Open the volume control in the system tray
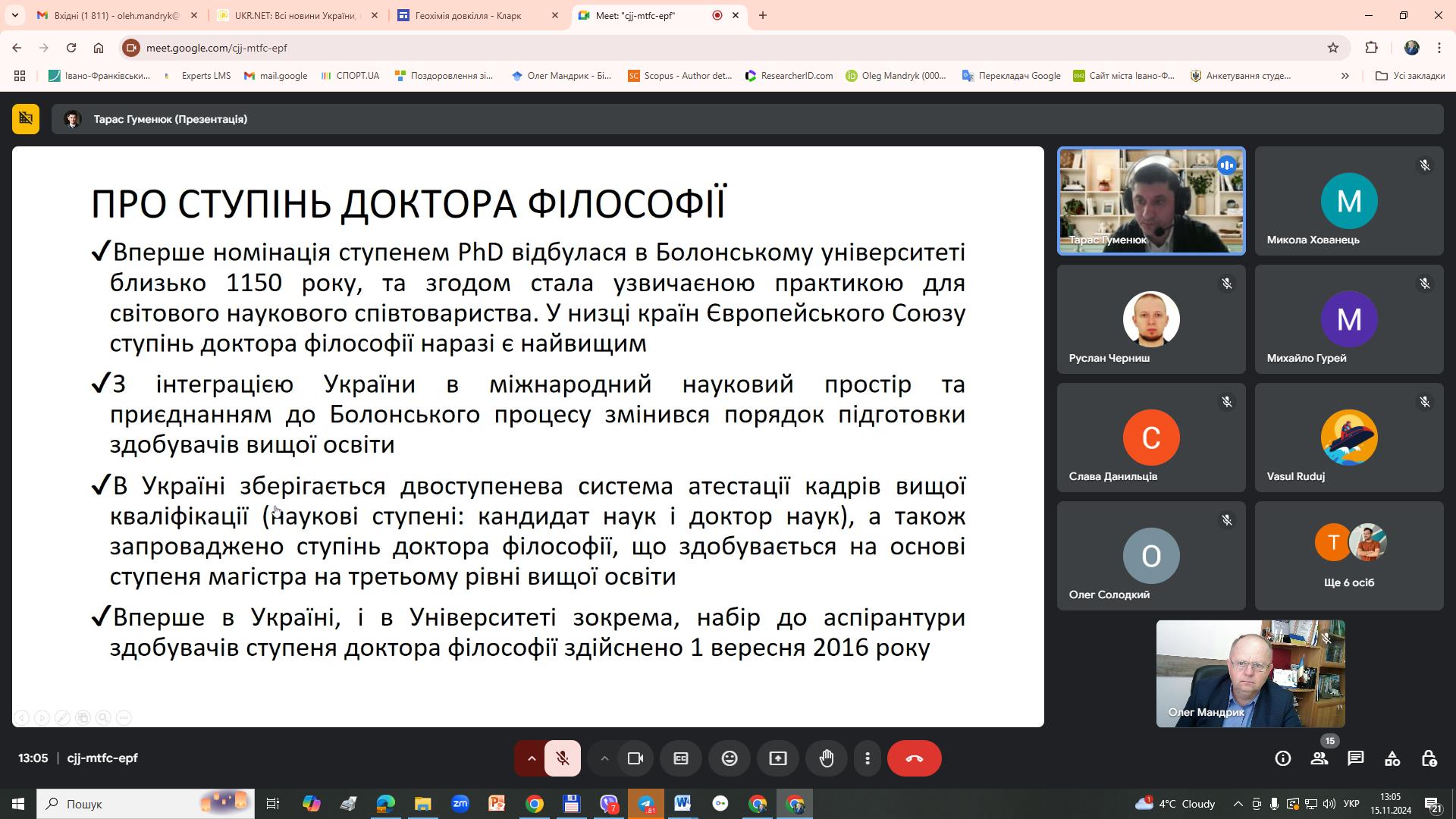1456x819 pixels. click(1329, 804)
